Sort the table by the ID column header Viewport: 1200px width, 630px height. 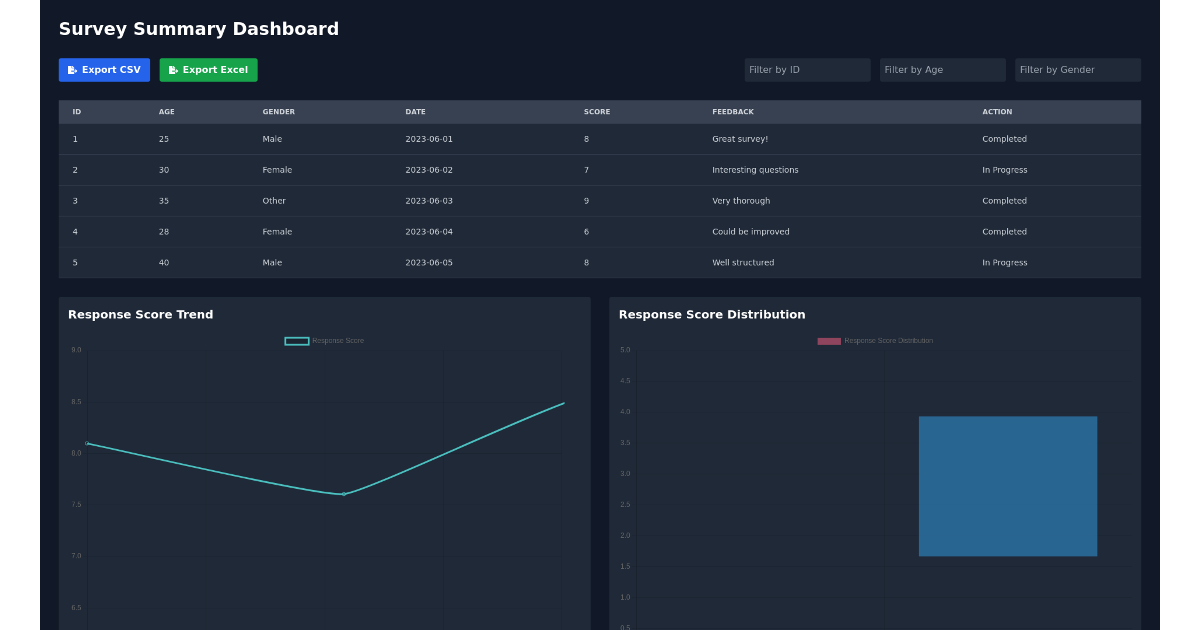click(76, 111)
